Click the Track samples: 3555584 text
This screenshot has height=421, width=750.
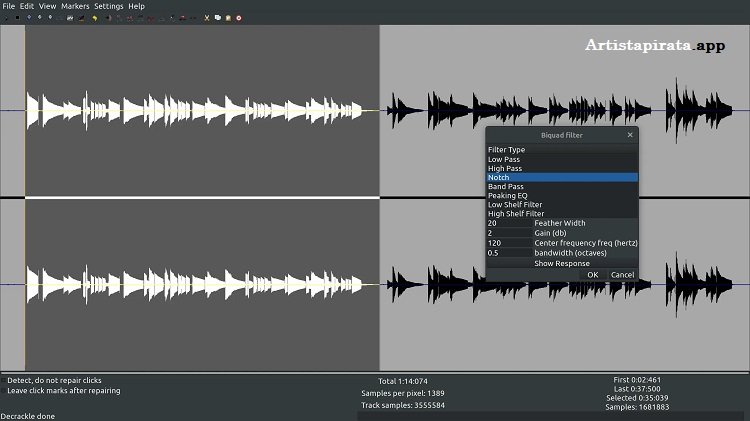(x=403, y=405)
